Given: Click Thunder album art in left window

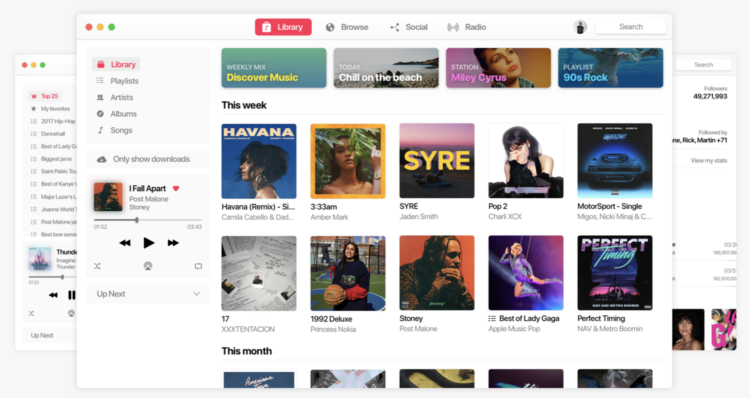Looking at the screenshot, I should [40, 258].
